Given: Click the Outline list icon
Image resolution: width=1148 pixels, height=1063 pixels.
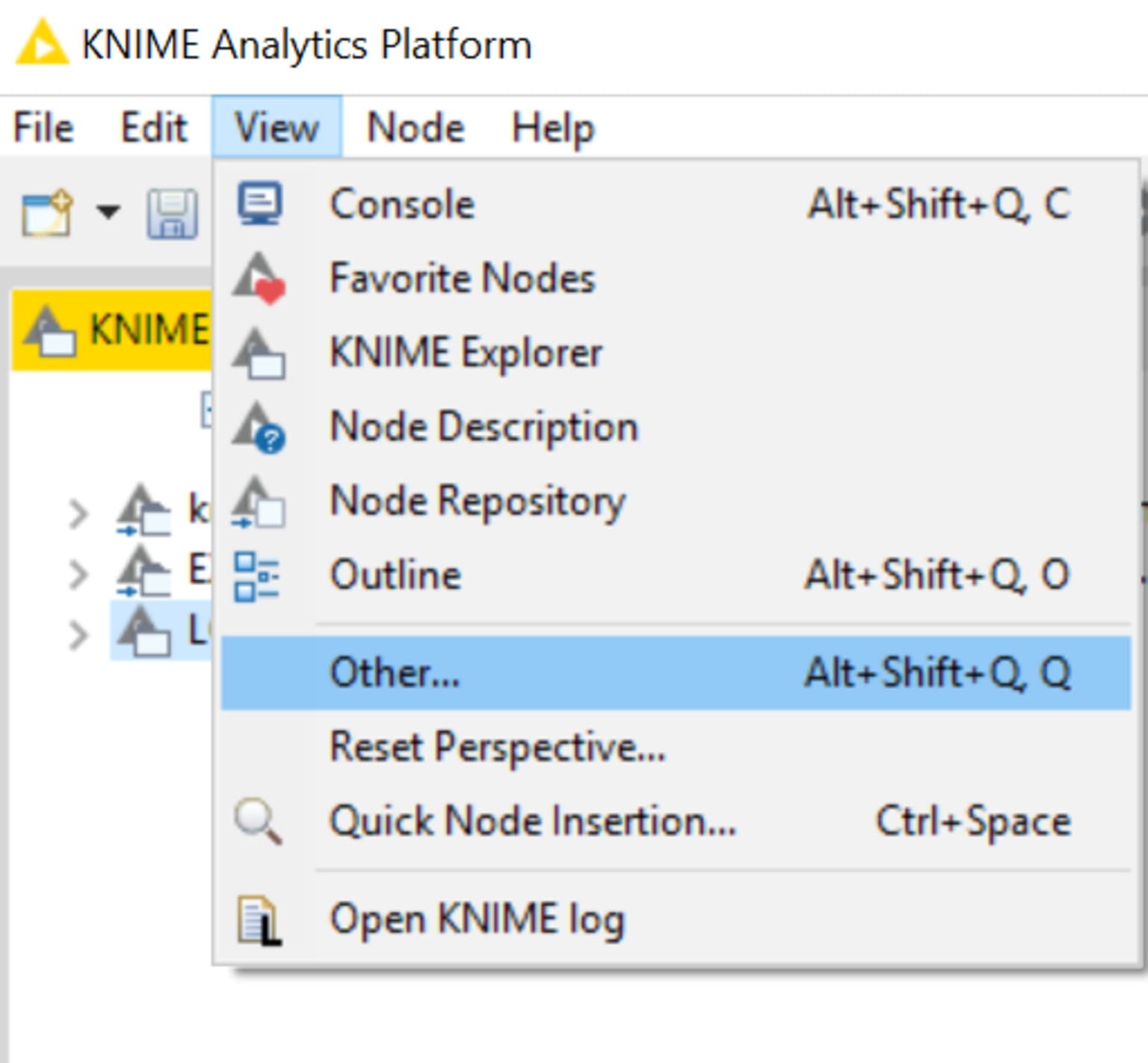Looking at the screenshot, I should (x=256, y=576).
